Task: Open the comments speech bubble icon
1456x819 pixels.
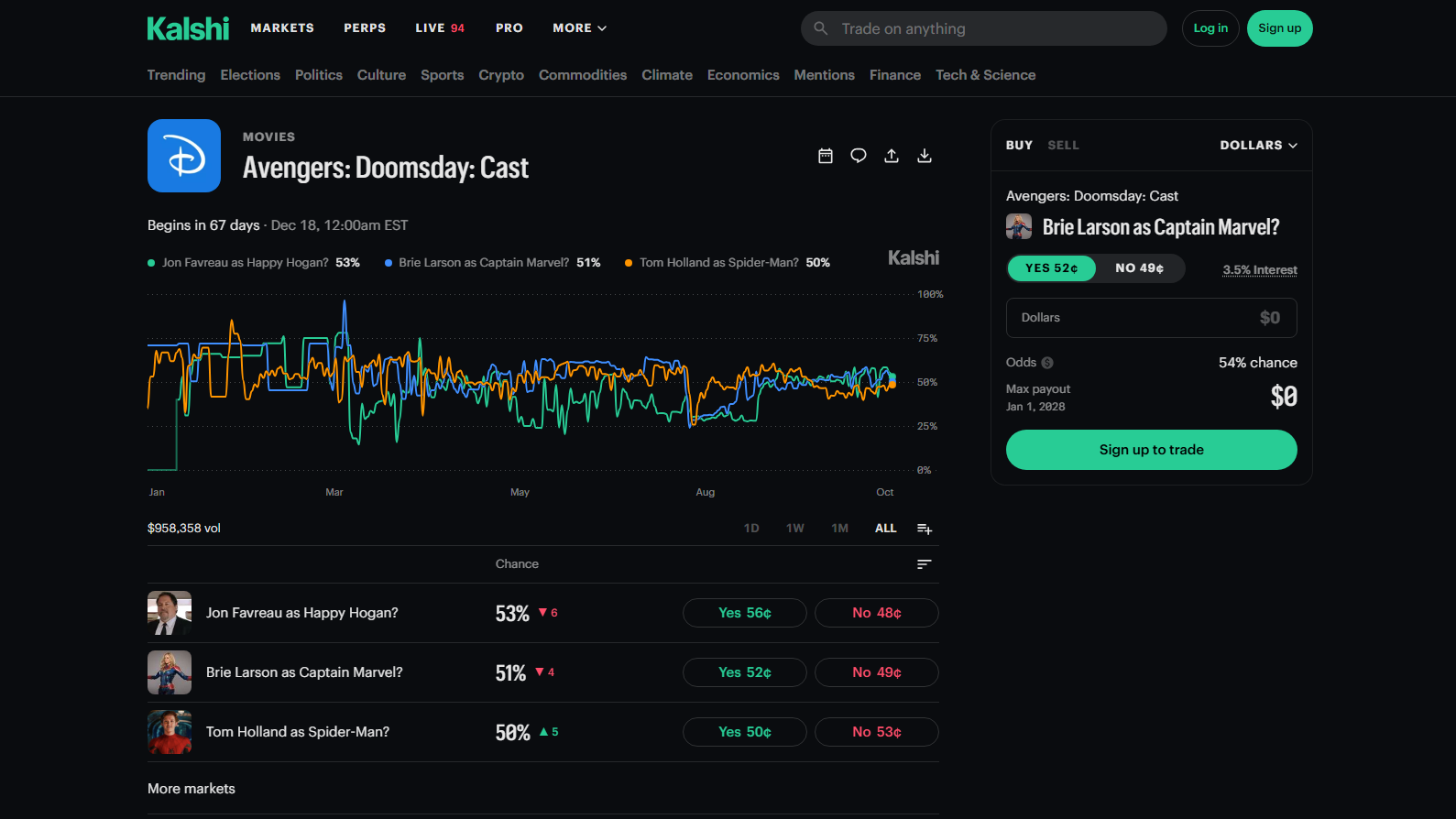Action: click(859, 156)
